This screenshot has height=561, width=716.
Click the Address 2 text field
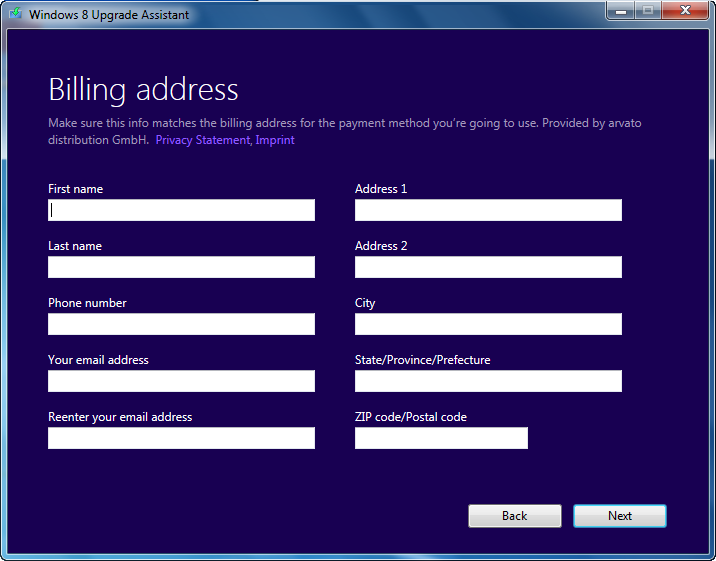(x=488, y=267)
